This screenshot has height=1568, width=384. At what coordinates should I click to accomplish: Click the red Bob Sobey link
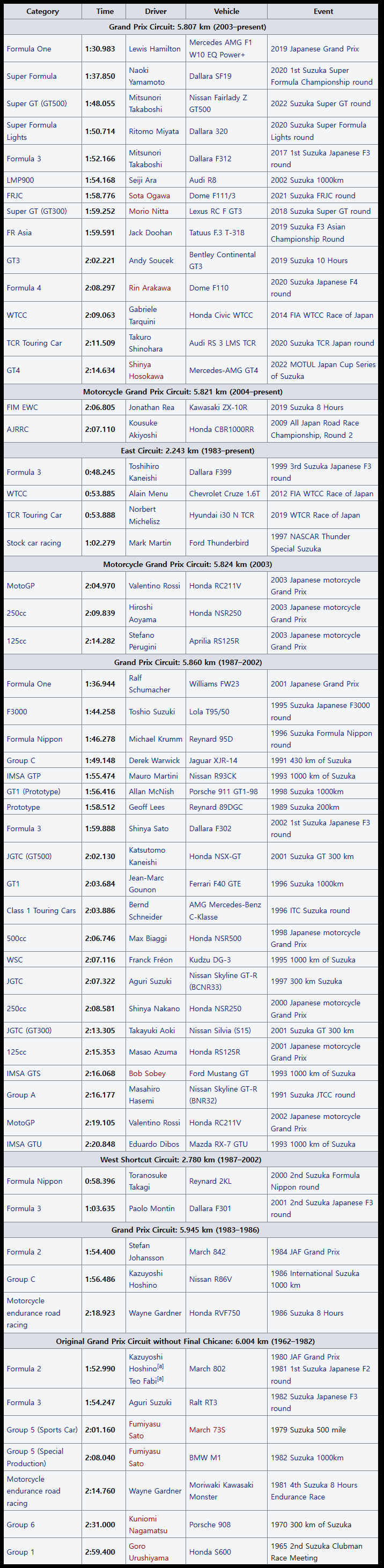[147, 1074]
